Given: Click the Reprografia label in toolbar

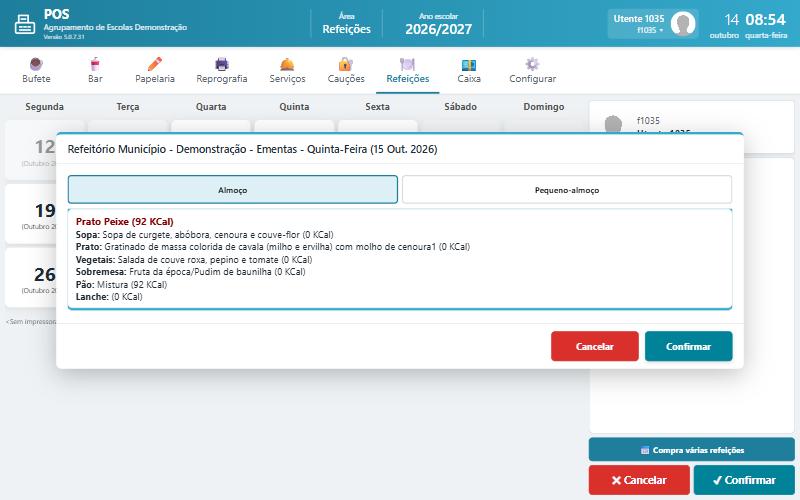Looking at the screenshot, I should coord(221,79).
